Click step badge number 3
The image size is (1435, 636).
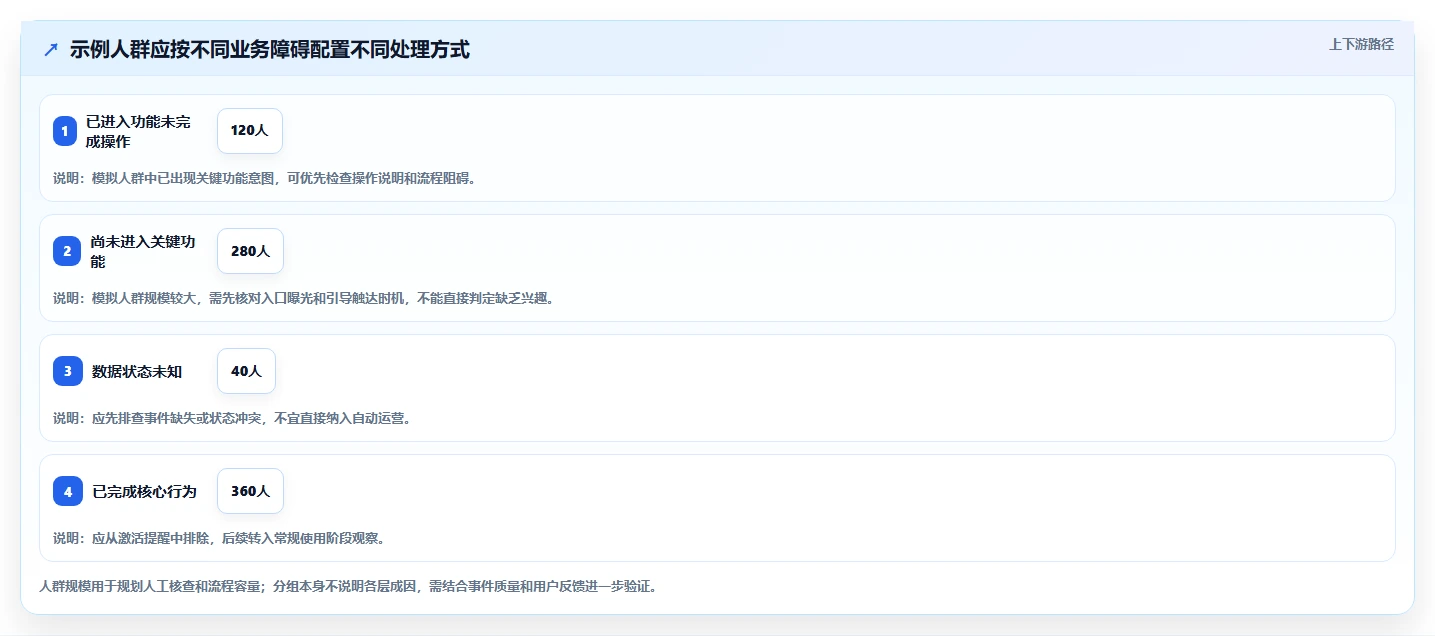click(x=68, y=371)
